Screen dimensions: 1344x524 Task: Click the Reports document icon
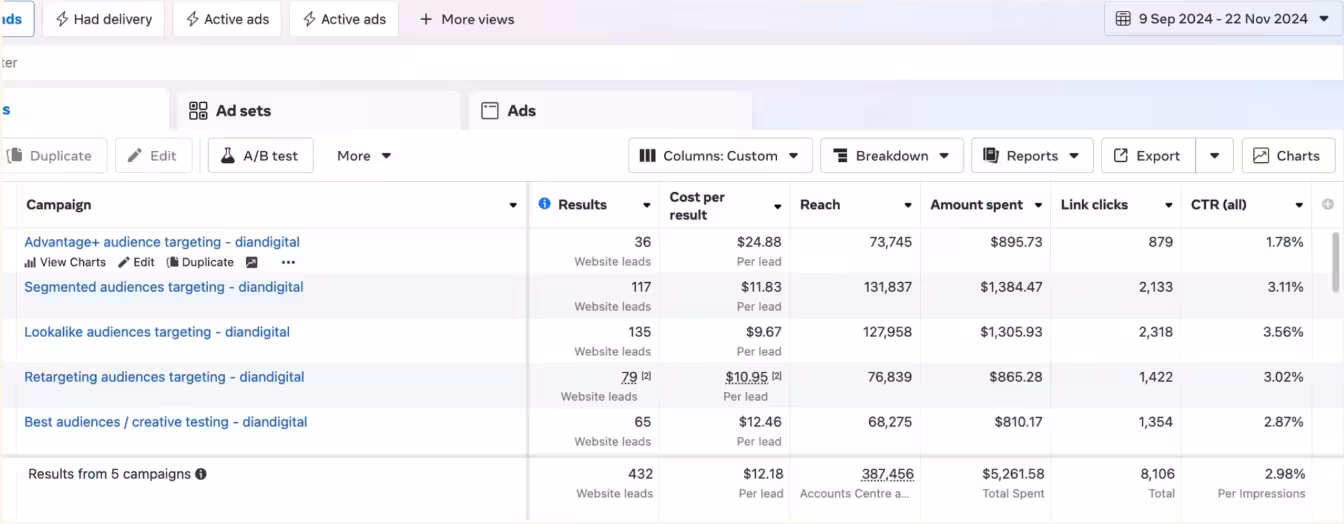point(991,156)
